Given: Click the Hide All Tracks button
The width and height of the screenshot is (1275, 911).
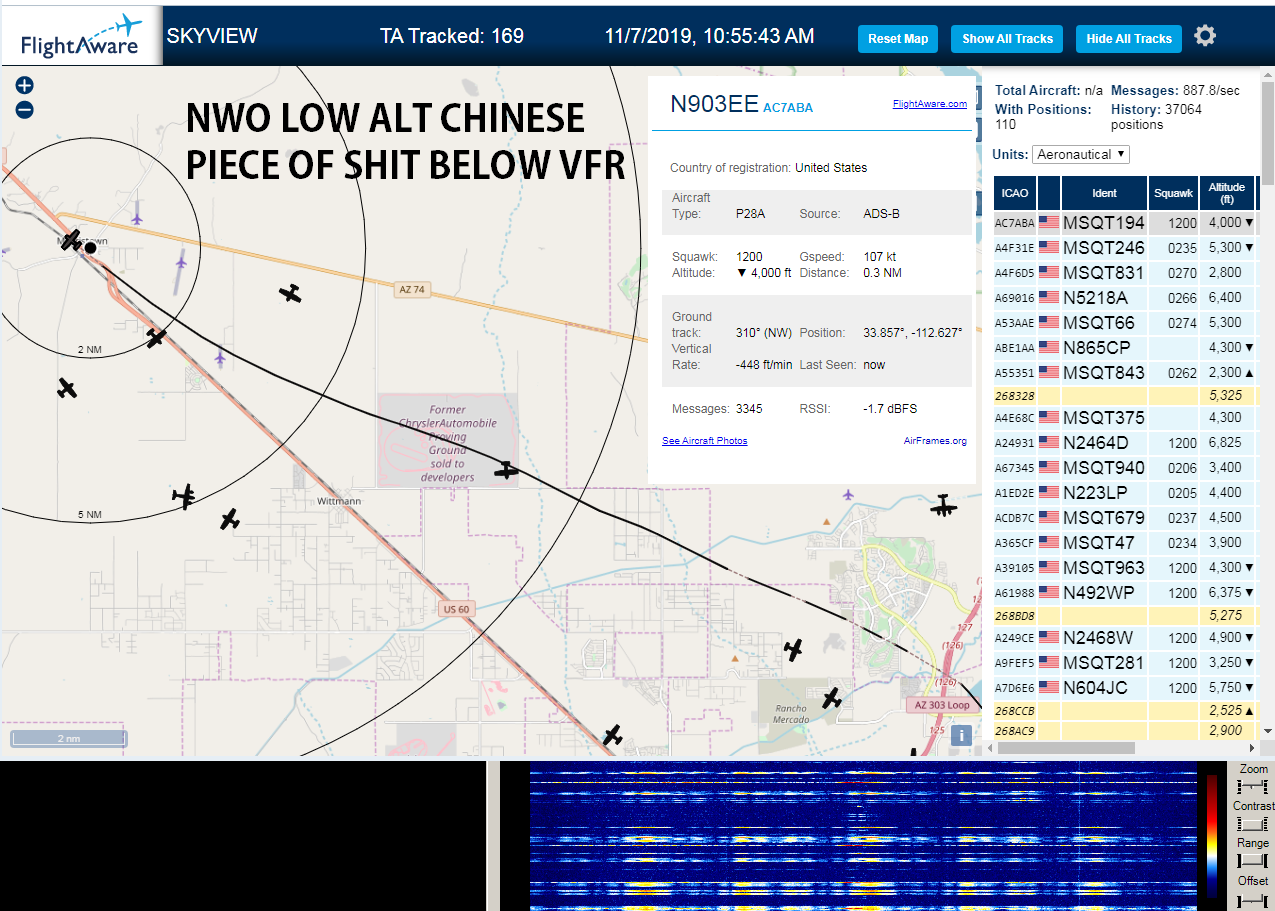Looking at the screenshot, I should point(1129,39).
